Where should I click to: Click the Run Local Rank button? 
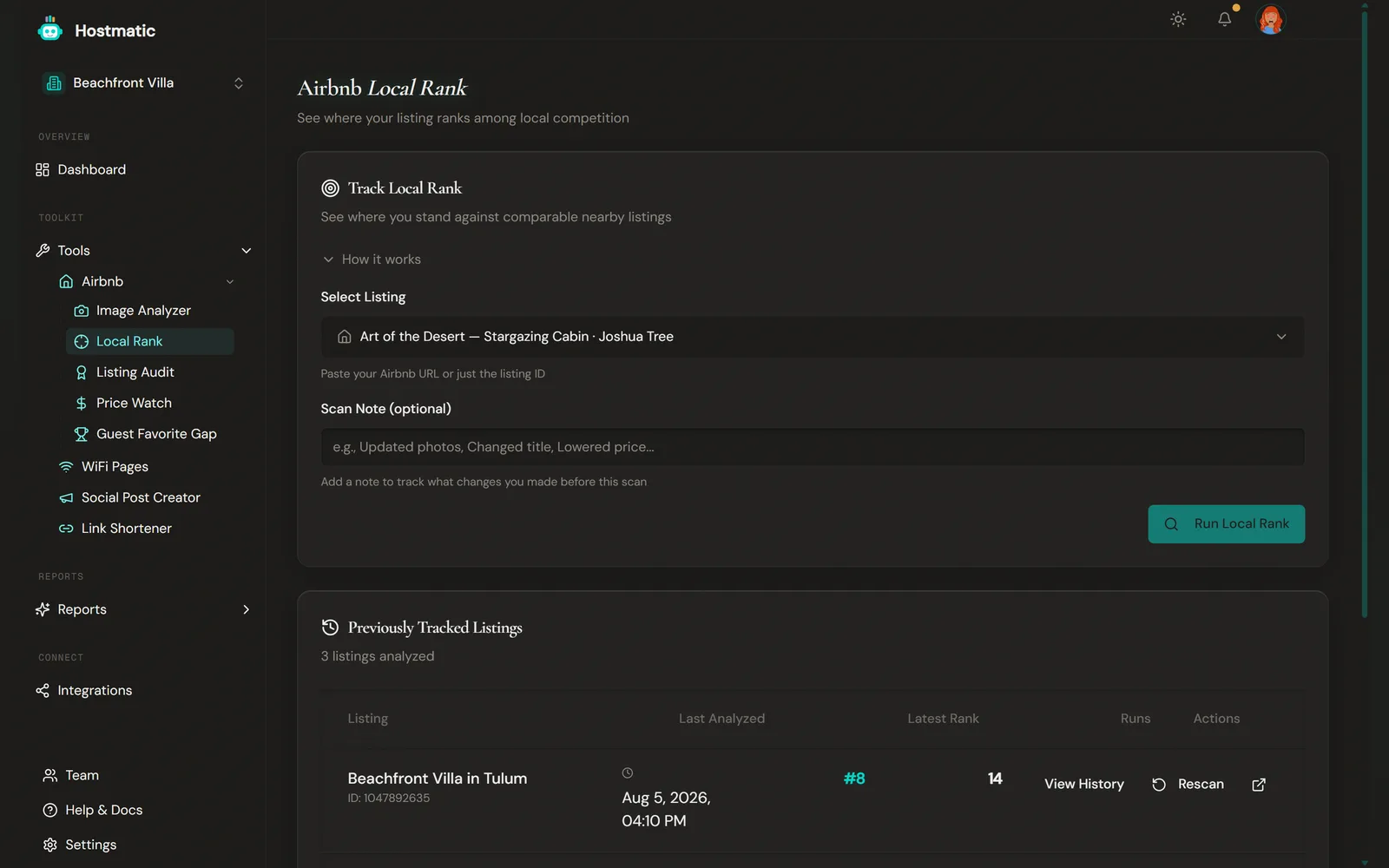[1226, 524]
